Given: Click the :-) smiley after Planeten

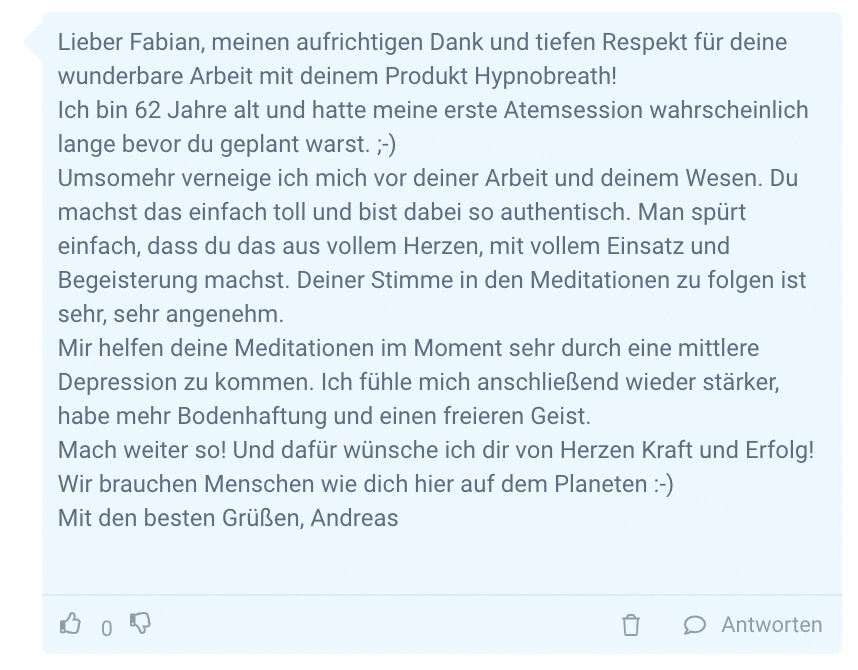Looking at the screenshot, I should [663, 484].
